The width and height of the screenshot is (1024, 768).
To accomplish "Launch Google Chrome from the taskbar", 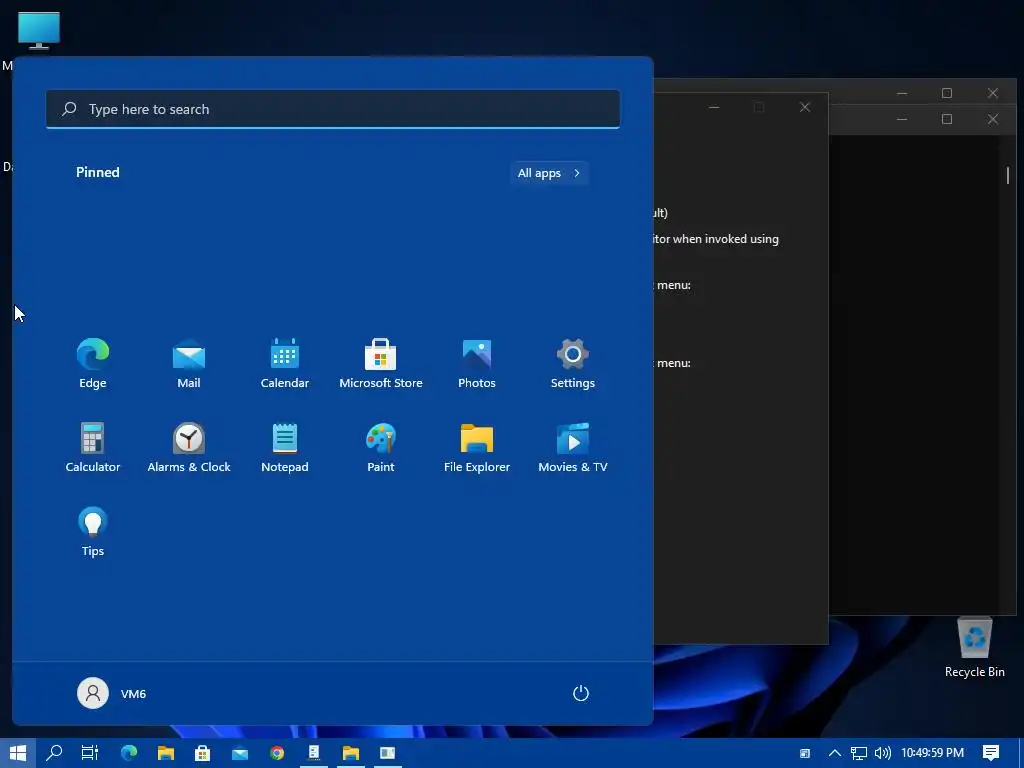I will tap(277, 753).
